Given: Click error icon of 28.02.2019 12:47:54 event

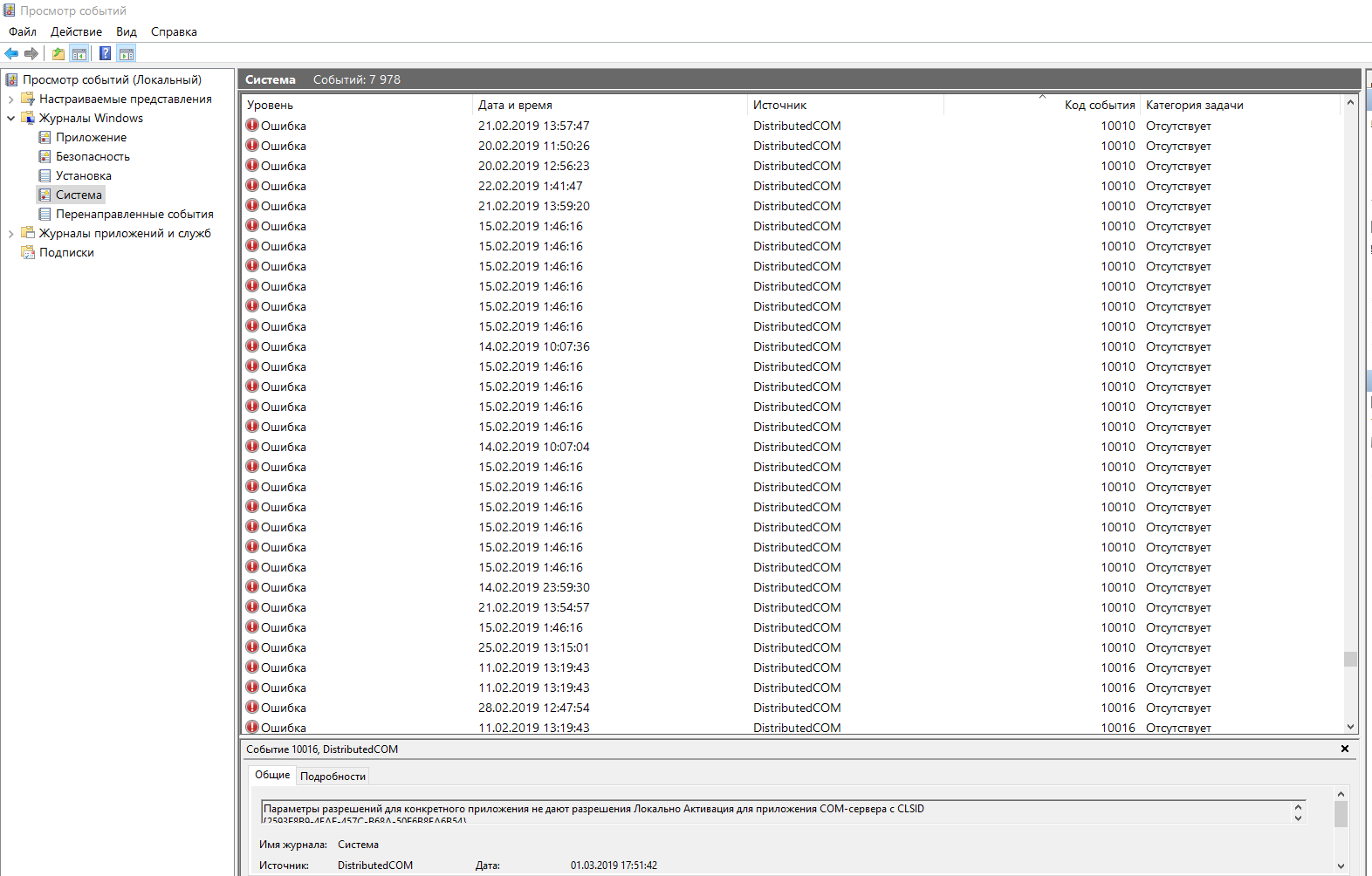Looking at the screenshot, I should pos(252,707).
